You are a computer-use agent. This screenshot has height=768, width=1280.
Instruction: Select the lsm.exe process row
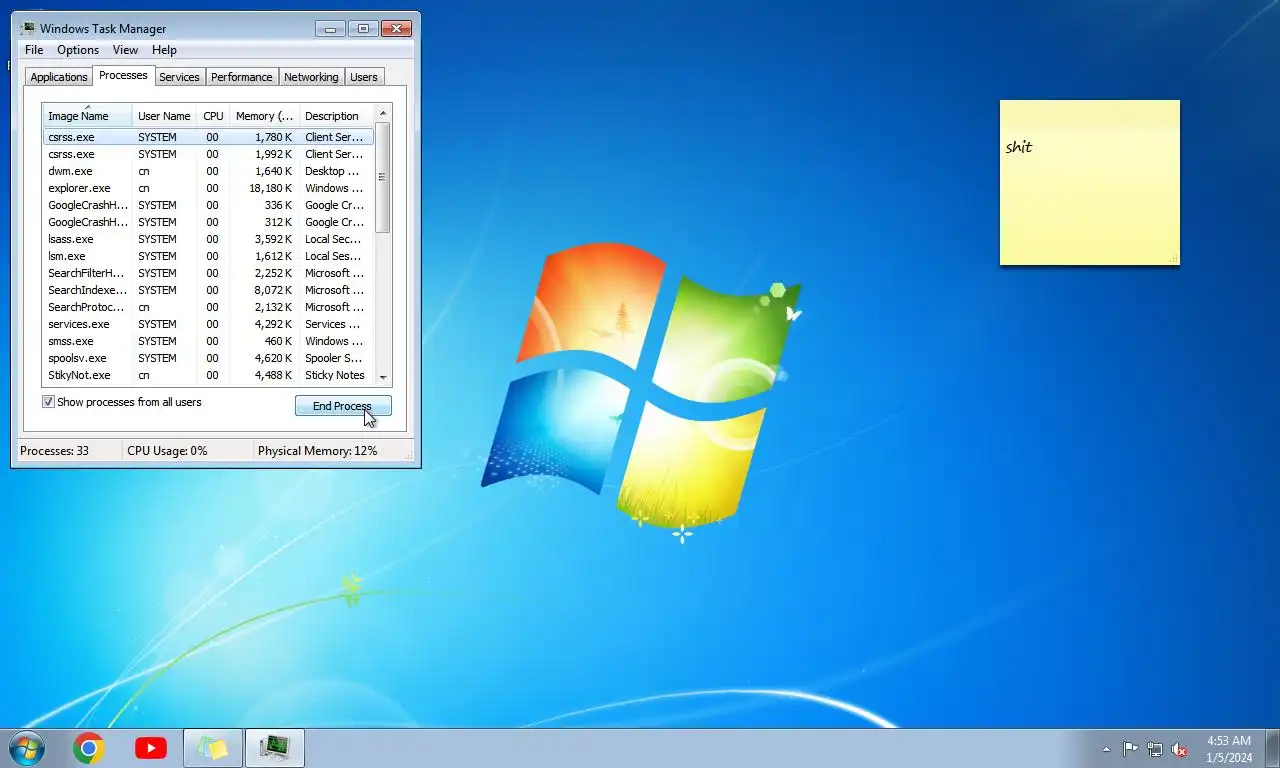208,256
